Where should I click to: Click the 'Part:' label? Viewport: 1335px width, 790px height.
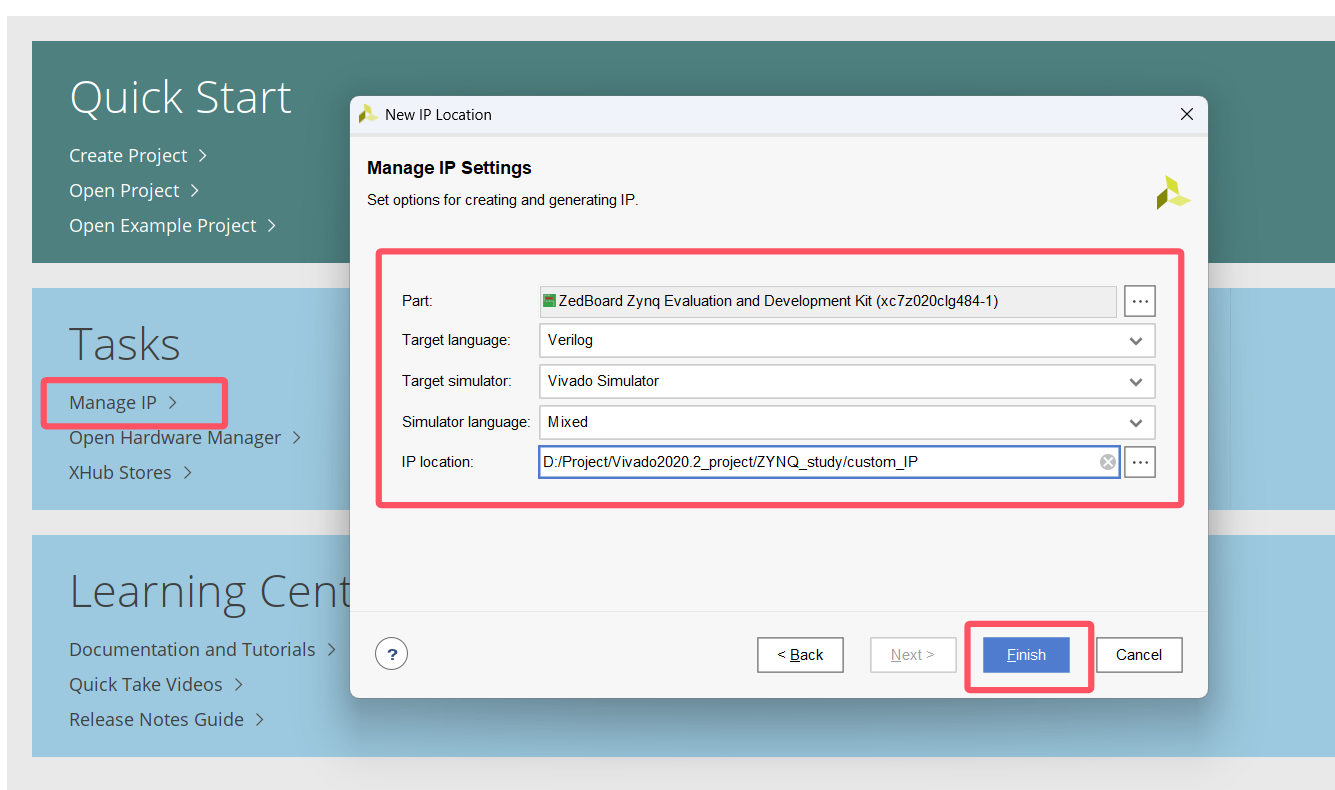point(417,301)
